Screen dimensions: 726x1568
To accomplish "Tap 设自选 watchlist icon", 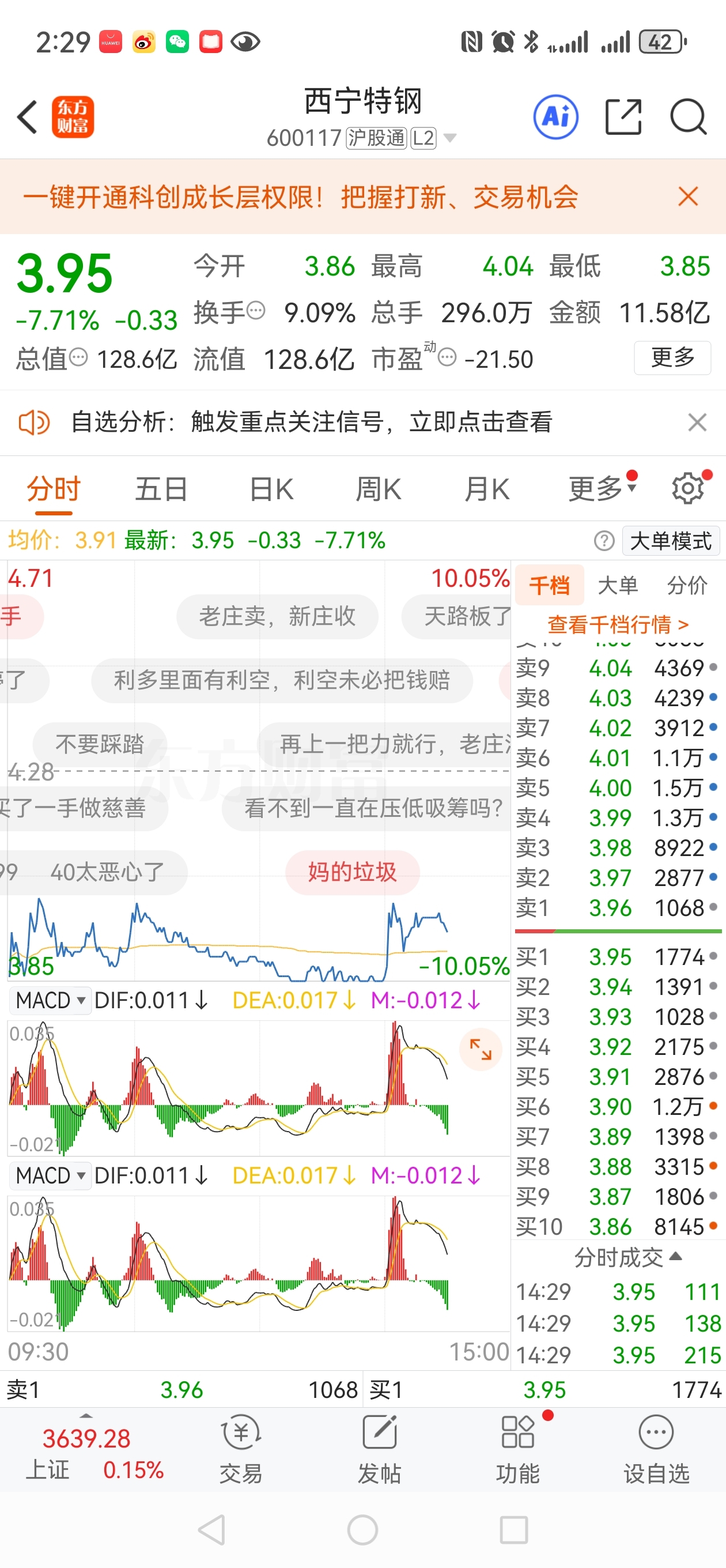I will click(x=657, y=1449).
